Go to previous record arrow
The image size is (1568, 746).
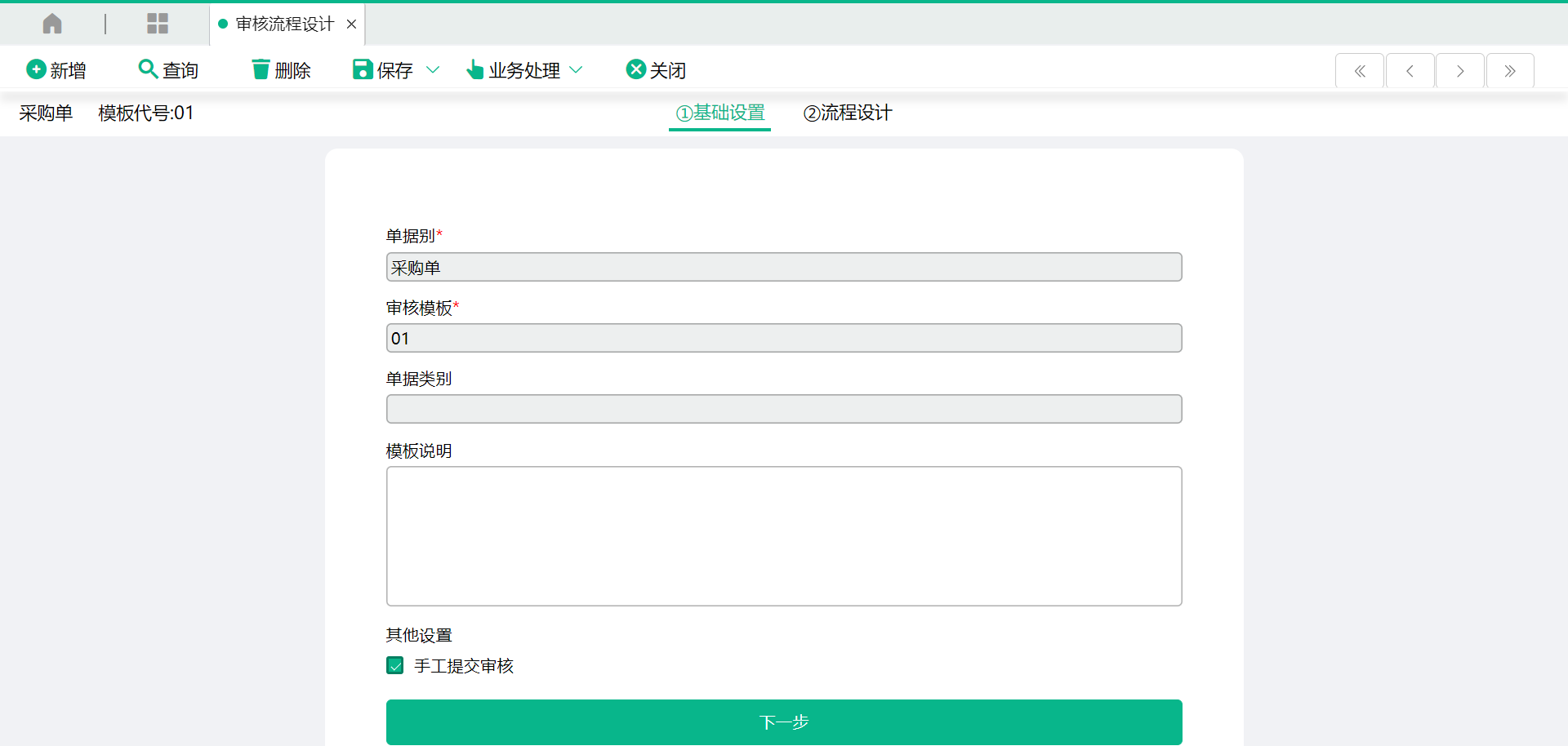tap(1410, 71)
